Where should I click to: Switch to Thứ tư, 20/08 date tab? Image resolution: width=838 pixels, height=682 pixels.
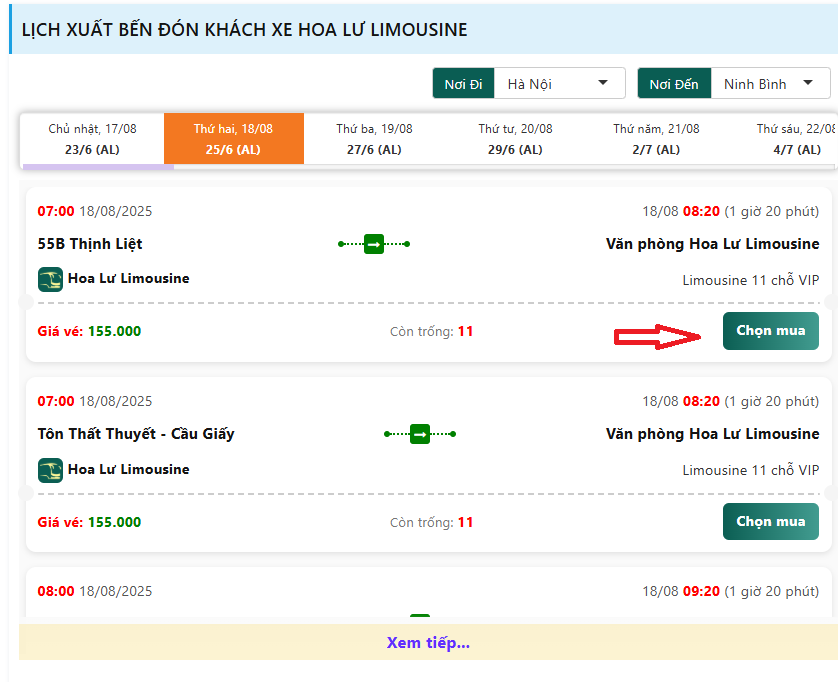(515, 139)
